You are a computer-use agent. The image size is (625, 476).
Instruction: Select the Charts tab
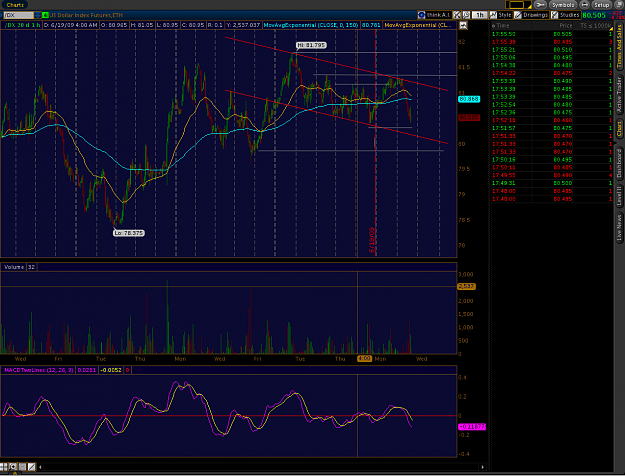[15, 5]
